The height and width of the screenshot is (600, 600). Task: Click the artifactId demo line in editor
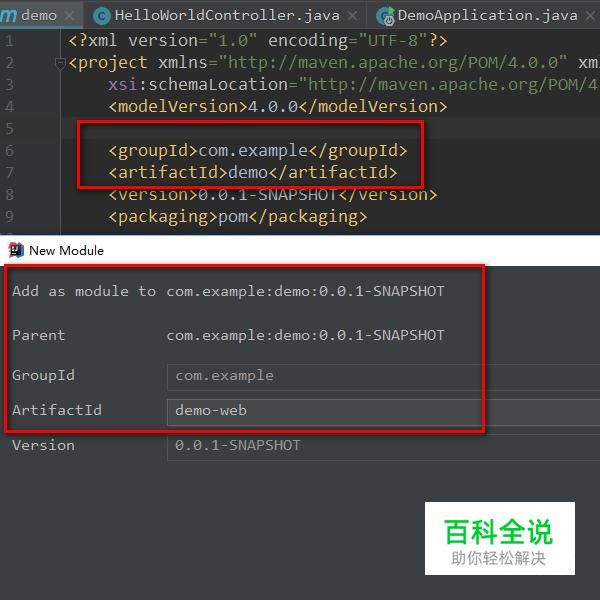coord(253,172)
